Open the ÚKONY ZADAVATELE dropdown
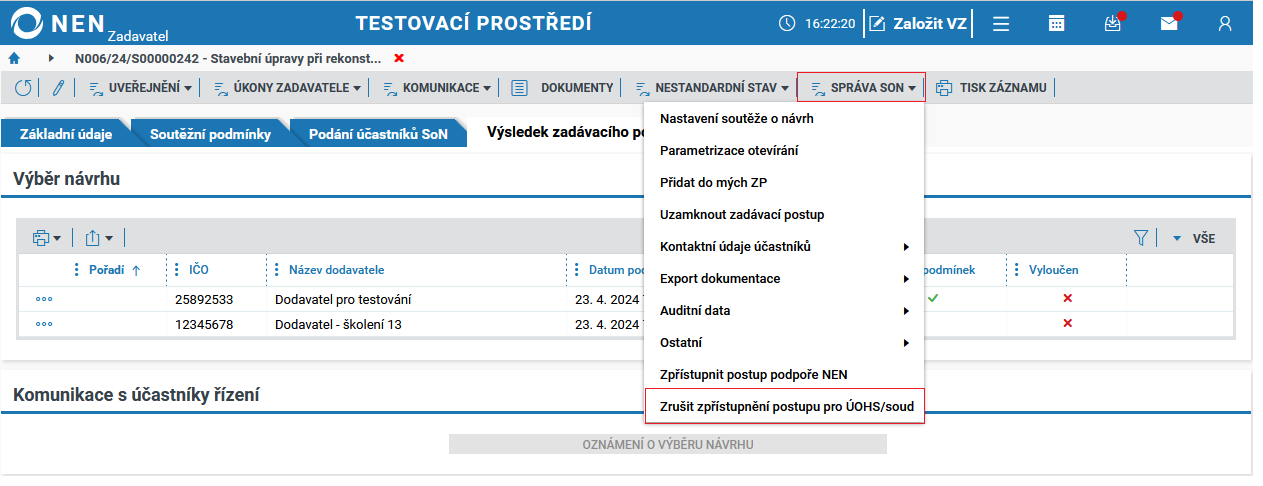 tap(288, 88)
